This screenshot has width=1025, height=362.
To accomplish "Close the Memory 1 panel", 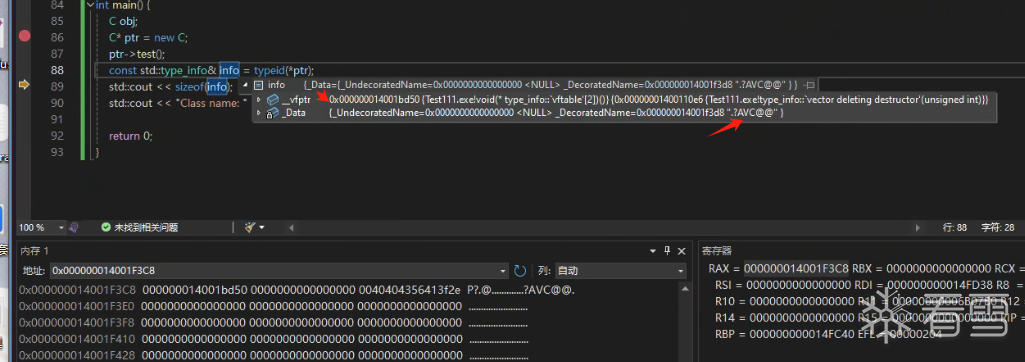I will click(682, 251).
